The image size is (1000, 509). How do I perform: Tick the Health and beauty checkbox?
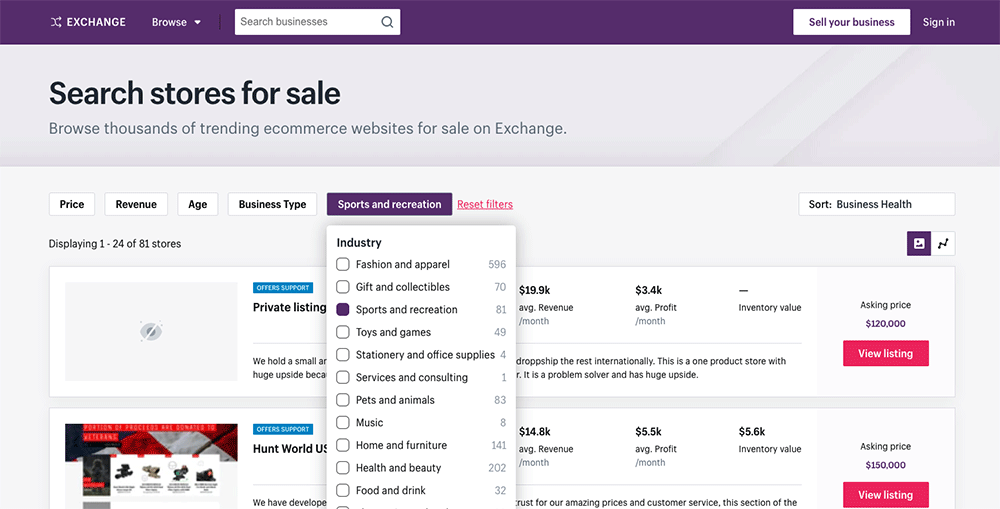(x=343, y=468)
